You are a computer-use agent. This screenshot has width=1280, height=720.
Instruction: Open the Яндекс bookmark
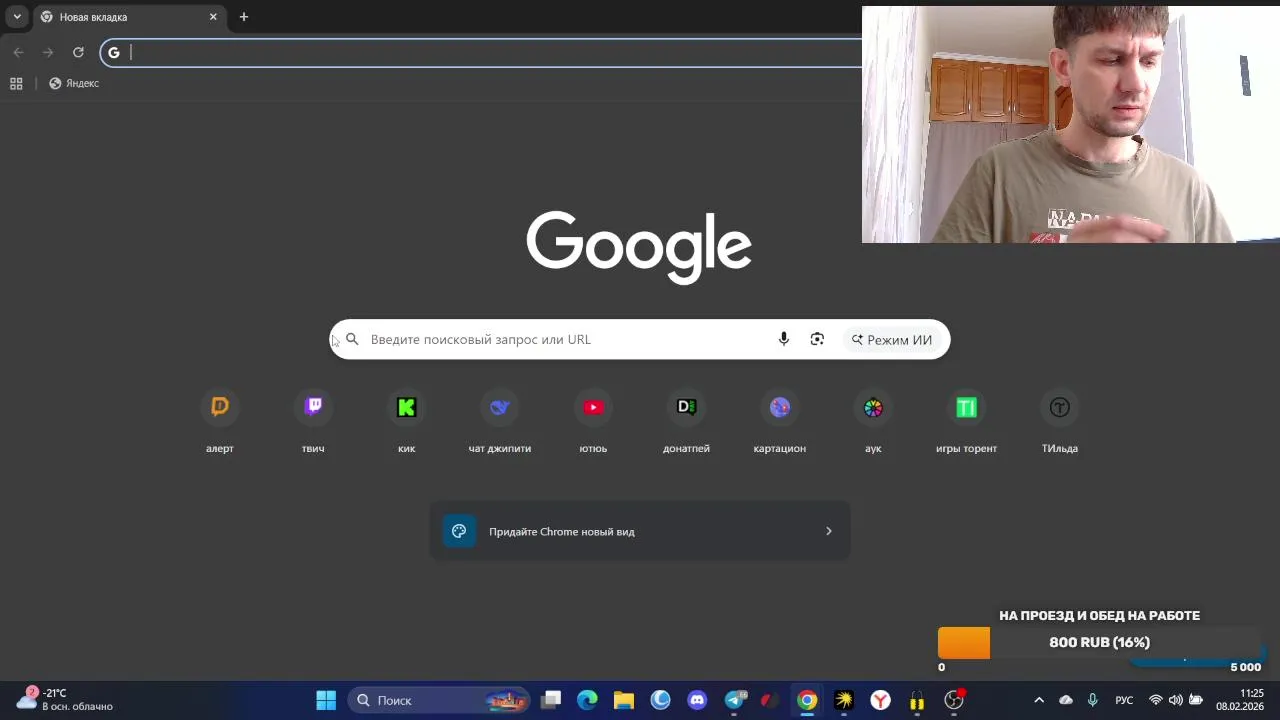pos(74,83)
